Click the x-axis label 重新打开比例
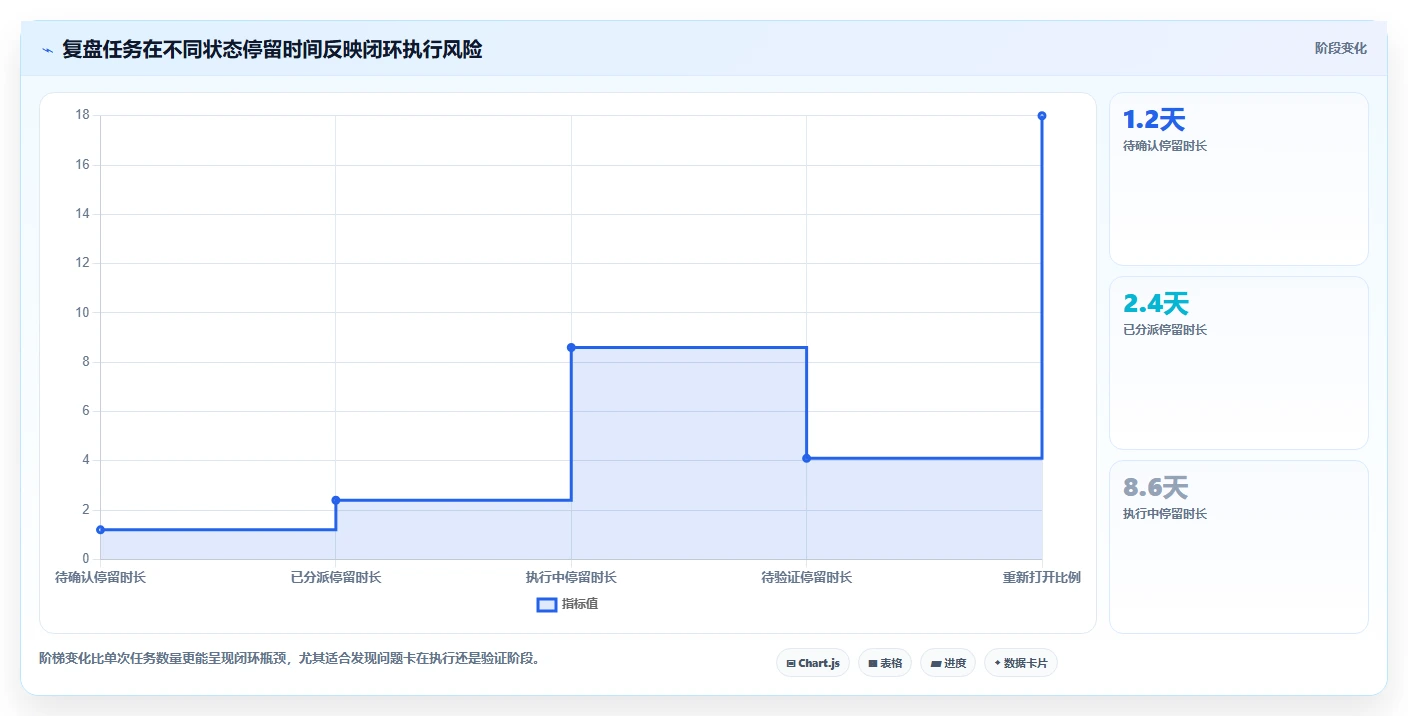The height and width of the screenshot is (716, 1408). [x=1042, y=577]
